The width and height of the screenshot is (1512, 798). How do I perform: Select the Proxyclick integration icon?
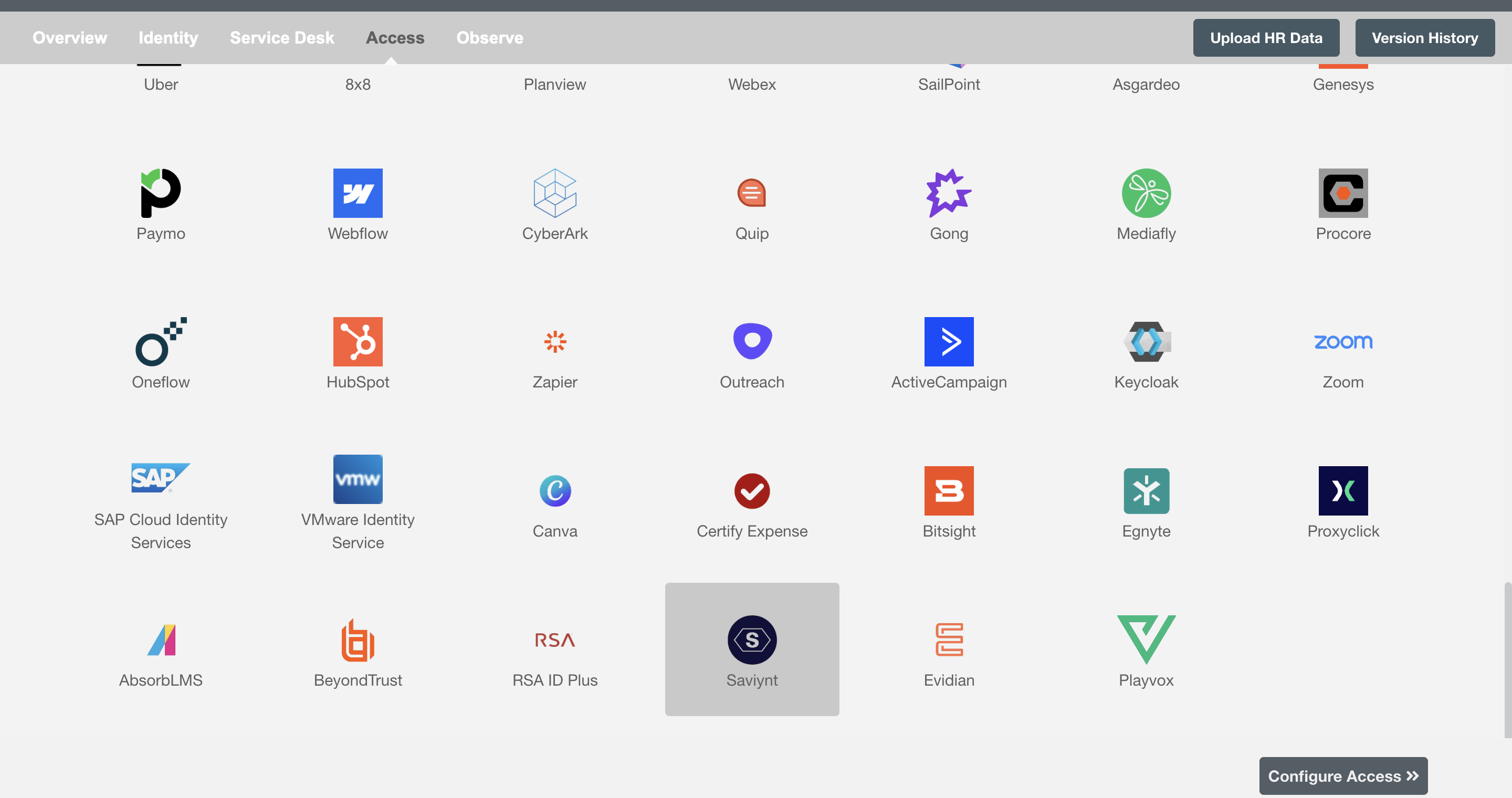pos(1344,490)
